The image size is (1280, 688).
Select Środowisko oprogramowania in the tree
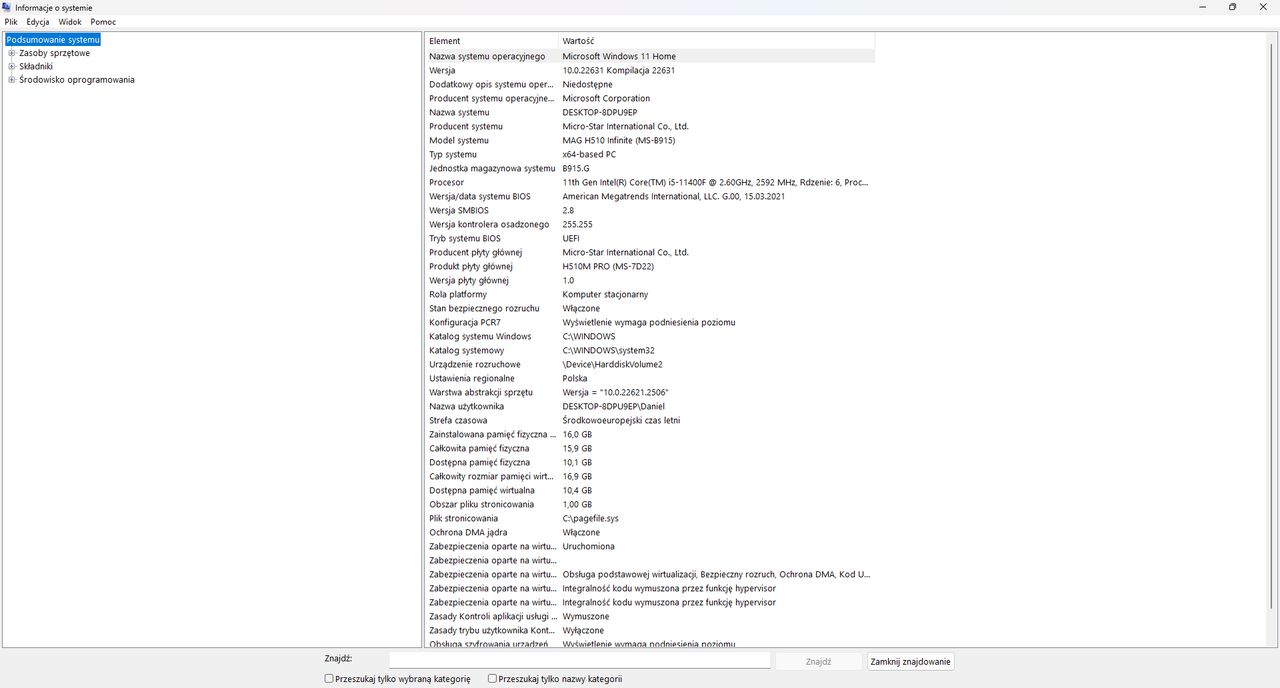point(77,80)
